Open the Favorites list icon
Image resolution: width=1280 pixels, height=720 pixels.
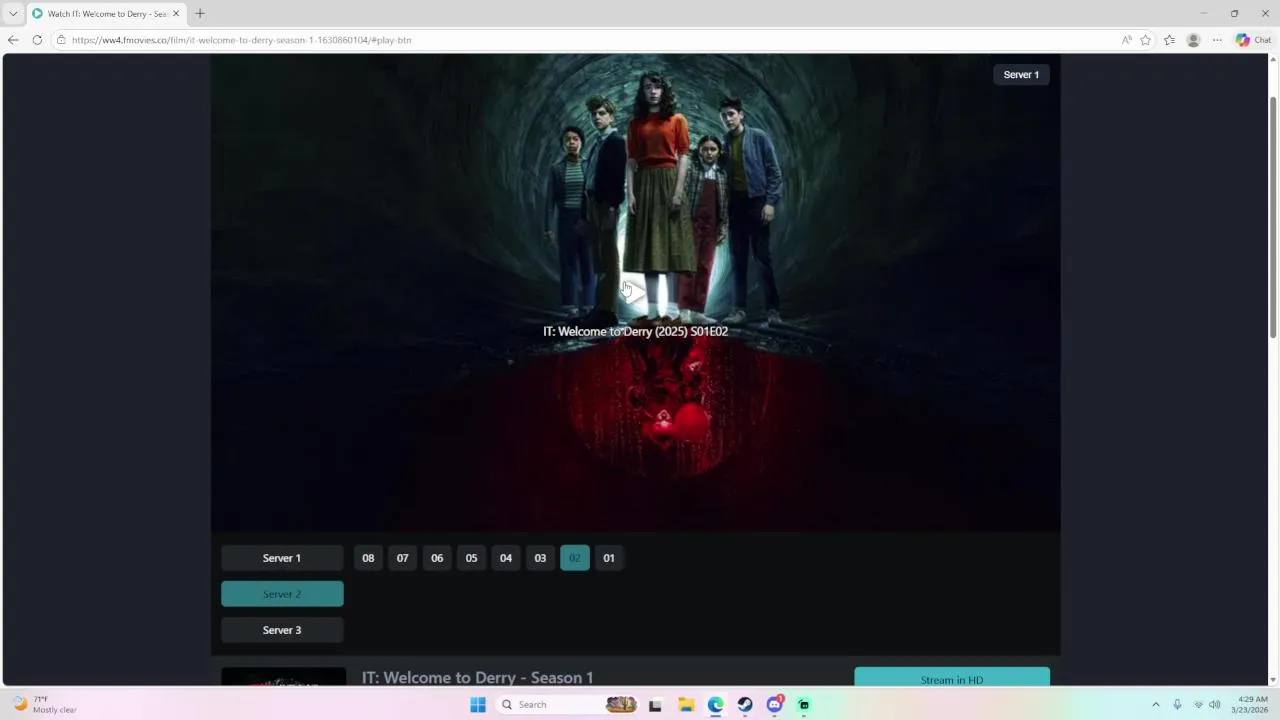coord(1169,40)
